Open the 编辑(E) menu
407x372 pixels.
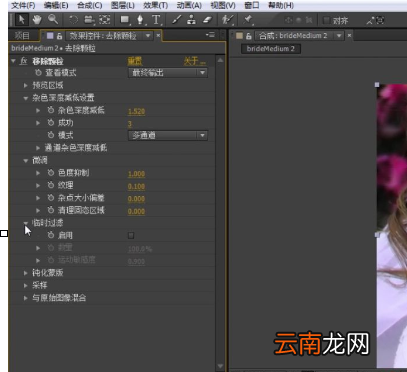tap(56, 5)
